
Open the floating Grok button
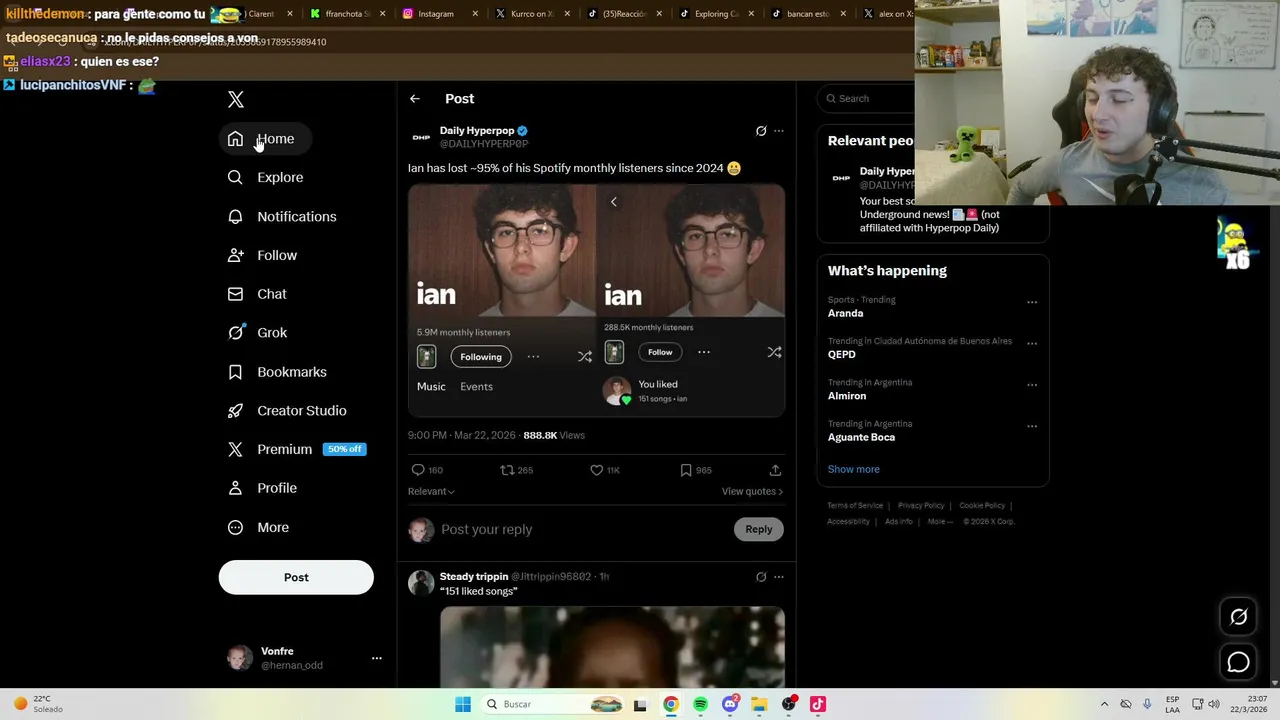1238,617
